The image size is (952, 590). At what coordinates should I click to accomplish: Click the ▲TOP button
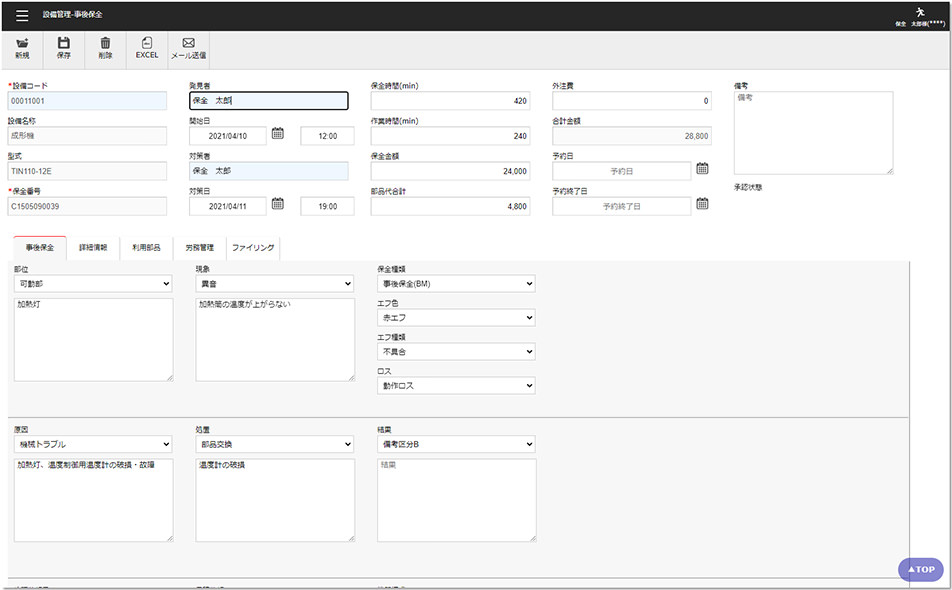921,569
